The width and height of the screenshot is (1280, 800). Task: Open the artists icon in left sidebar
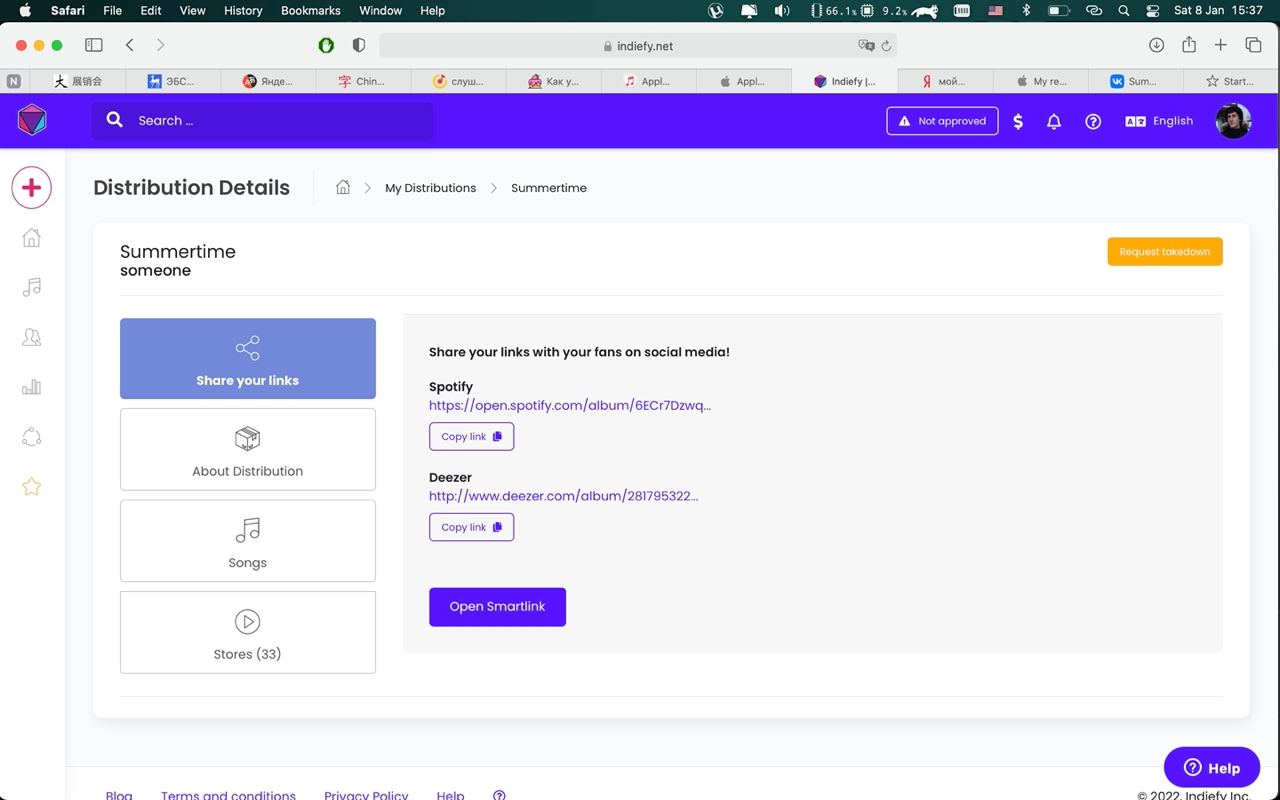point(32,337)
